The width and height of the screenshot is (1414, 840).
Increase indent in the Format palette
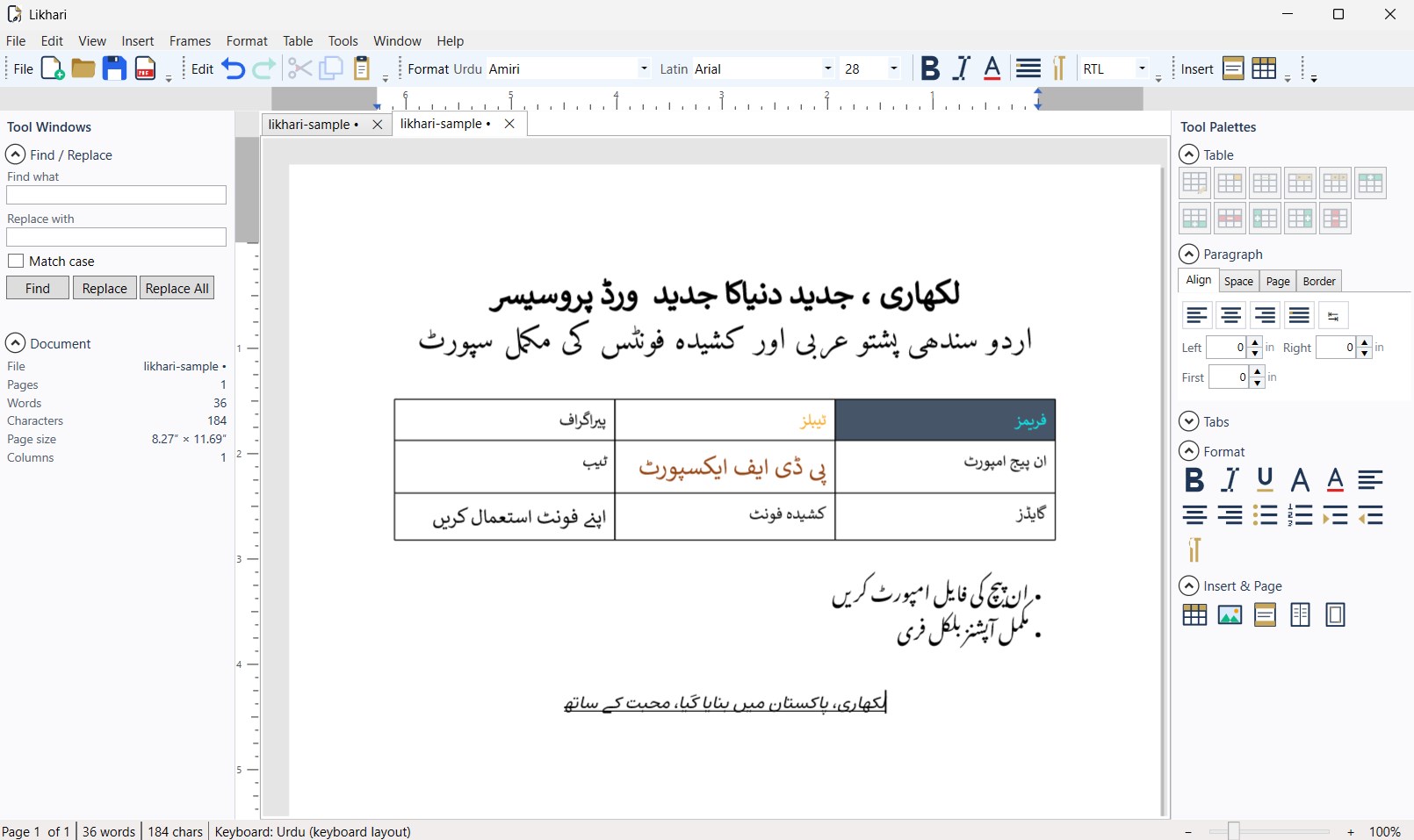click(x=1335, y=515)
